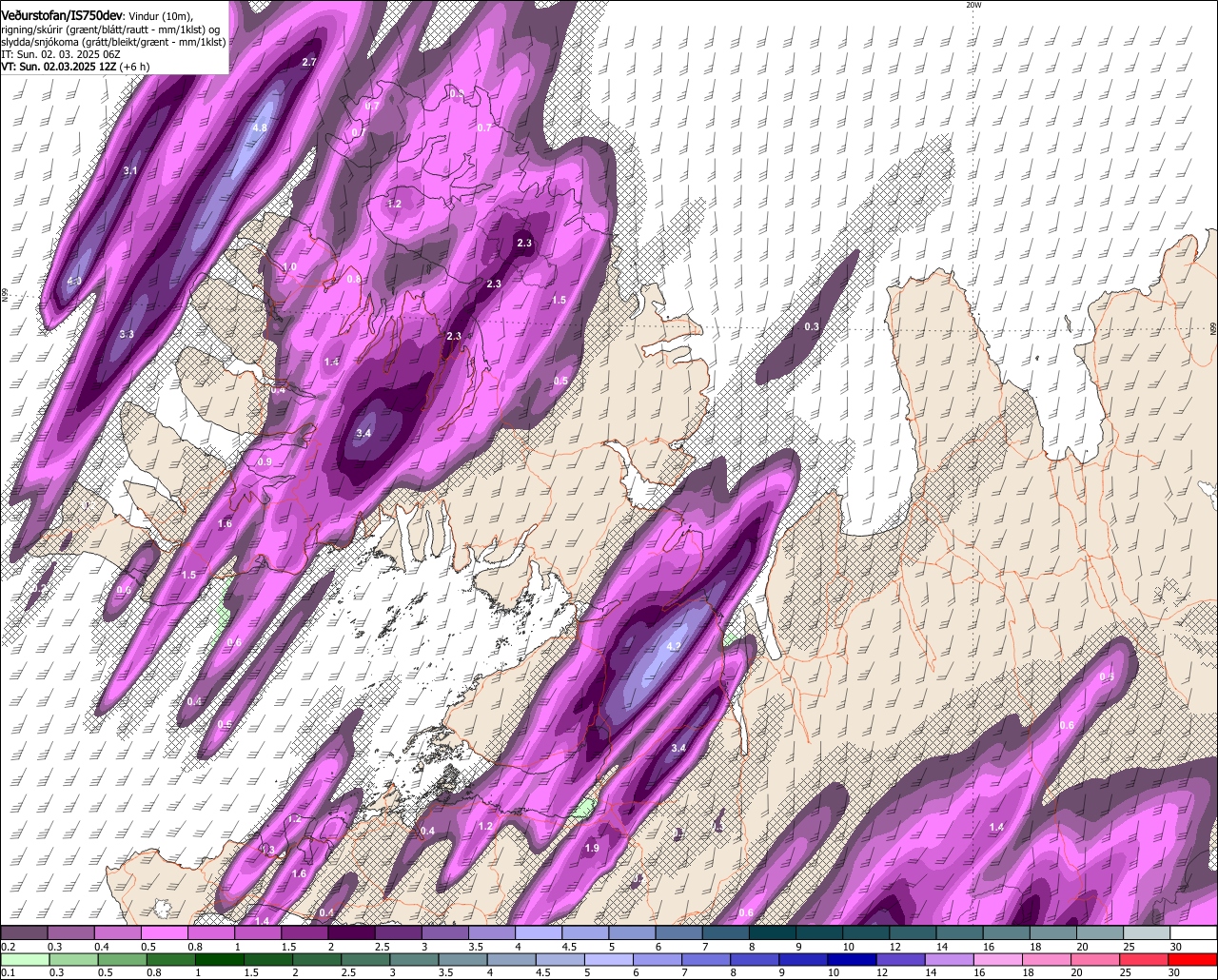The height and width of the screenshot is (980, 1218).
Task: Click the '1.0' precipitation value on the map
Action: click(290, 267)
